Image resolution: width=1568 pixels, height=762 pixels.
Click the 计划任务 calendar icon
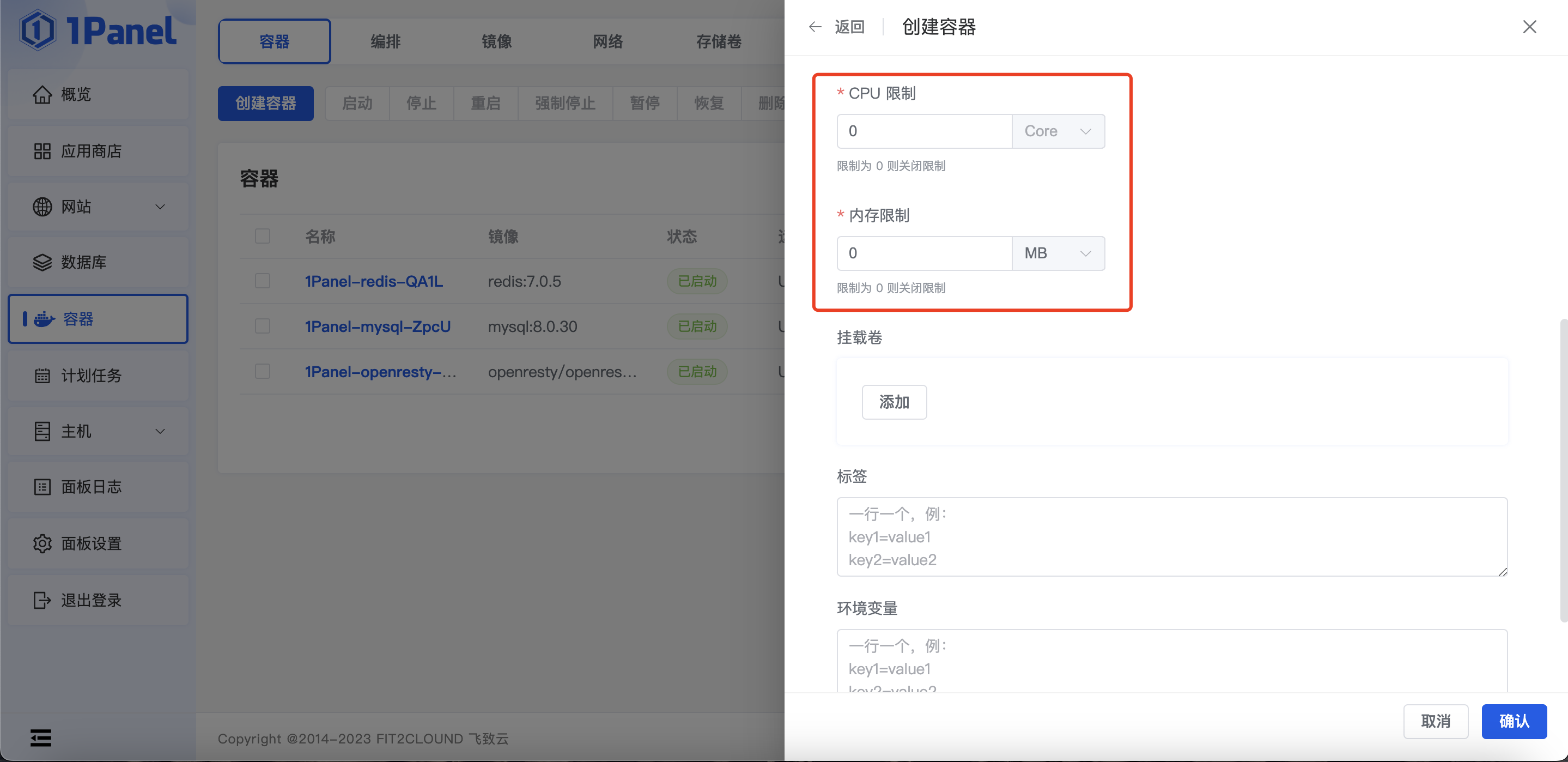pyautogui.click(x=42, y=375)
